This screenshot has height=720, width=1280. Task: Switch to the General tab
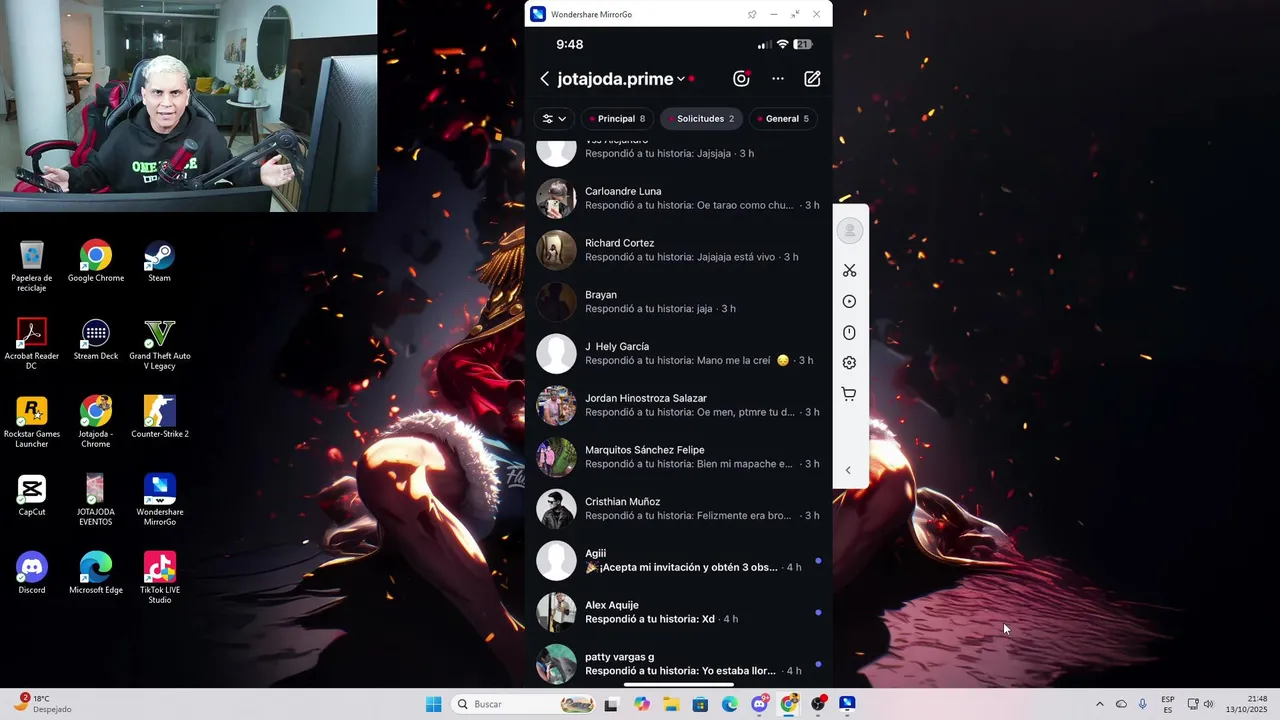click(783, 119)
